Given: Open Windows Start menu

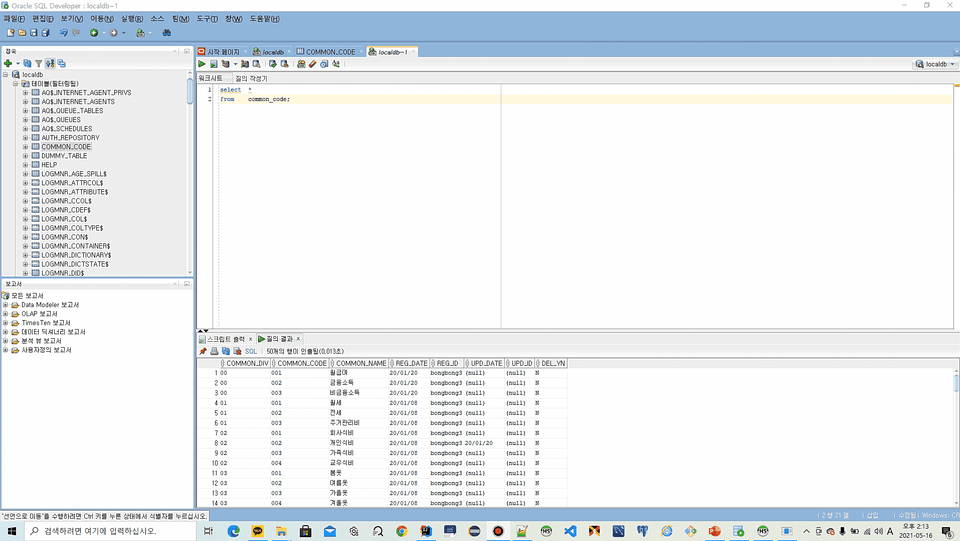Looking at the screenshot, I should click(x=12, y=531).
